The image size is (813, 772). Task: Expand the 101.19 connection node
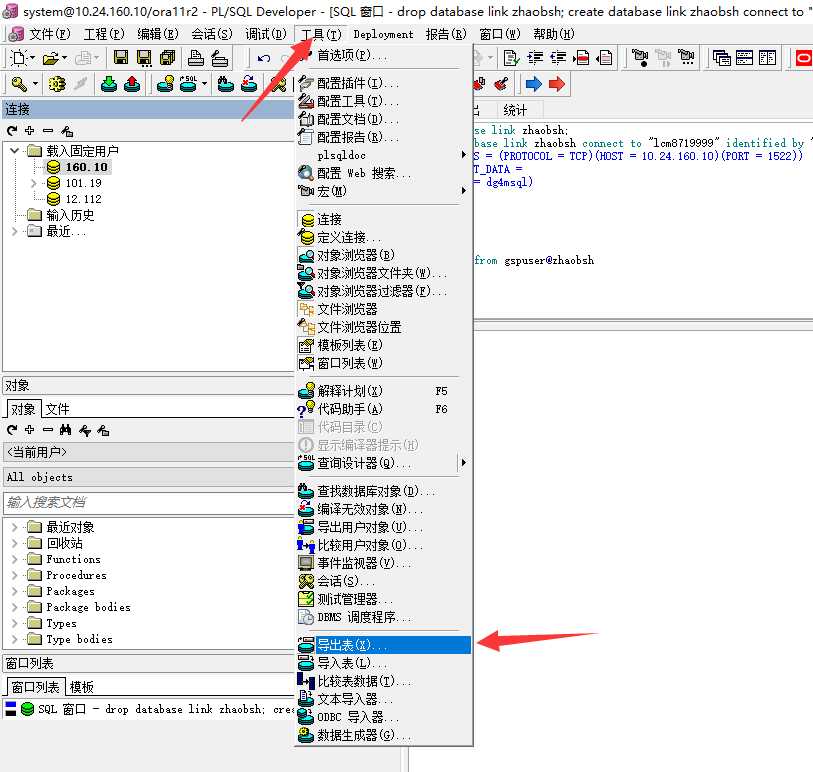33,183
